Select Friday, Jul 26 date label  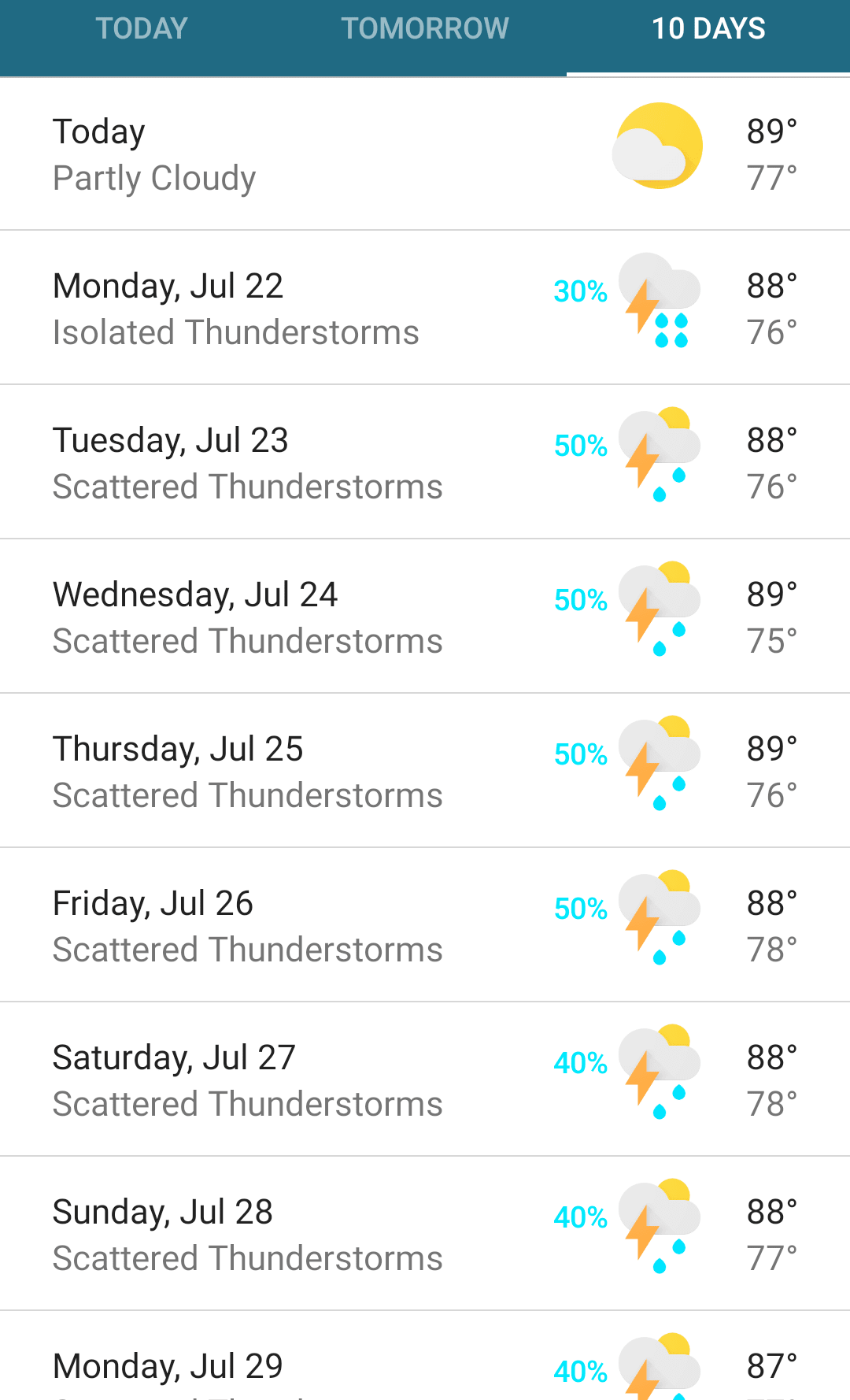153,904
